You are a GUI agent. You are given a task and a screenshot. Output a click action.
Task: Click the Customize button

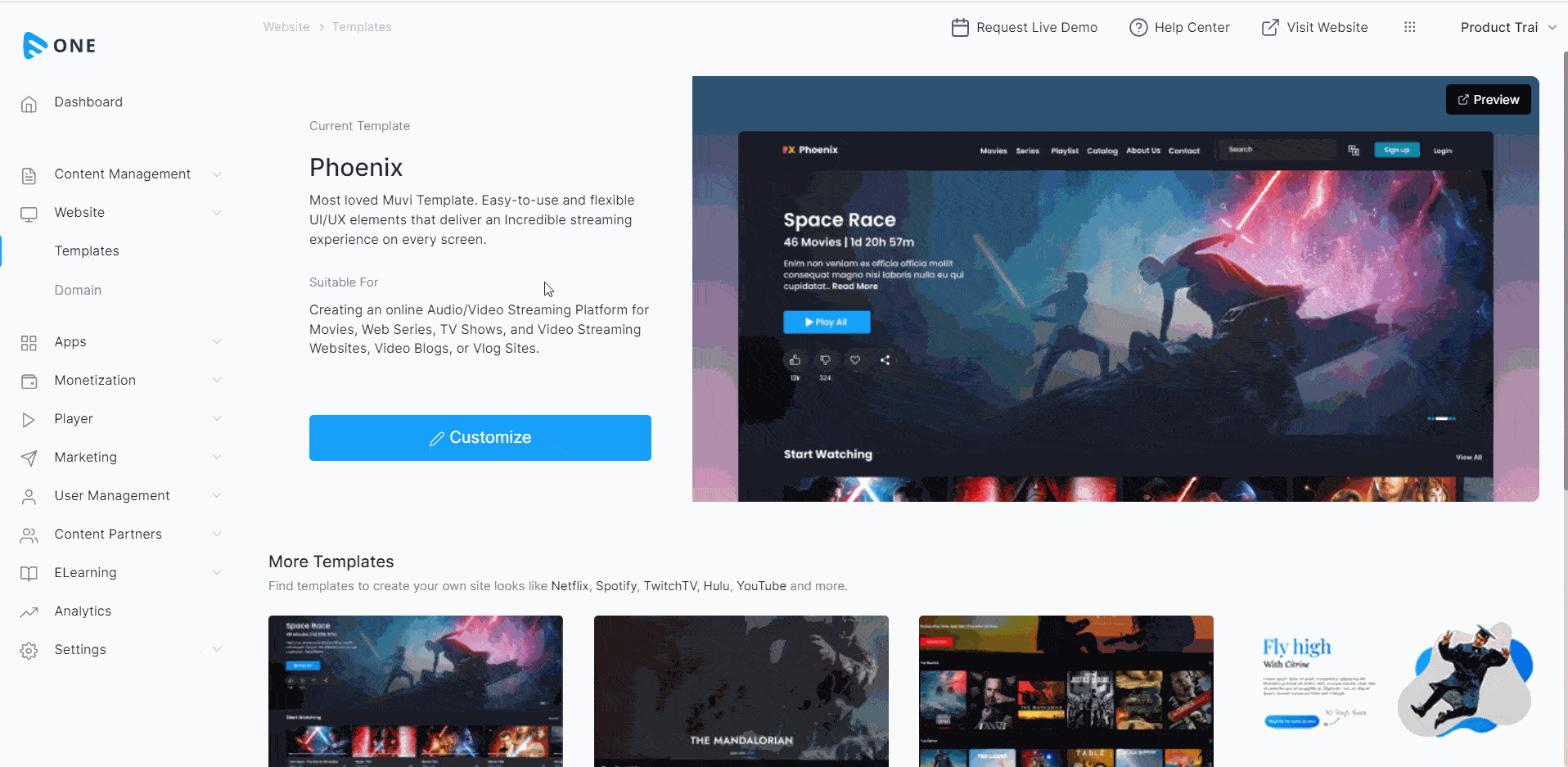coord(480,438)
